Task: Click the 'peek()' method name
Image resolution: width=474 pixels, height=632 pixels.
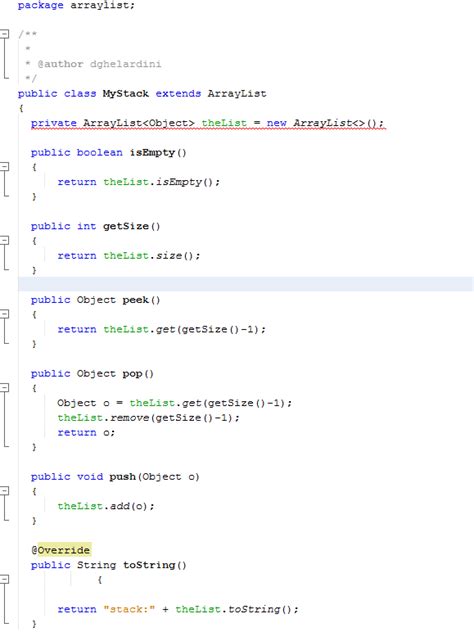Action: 141,300
